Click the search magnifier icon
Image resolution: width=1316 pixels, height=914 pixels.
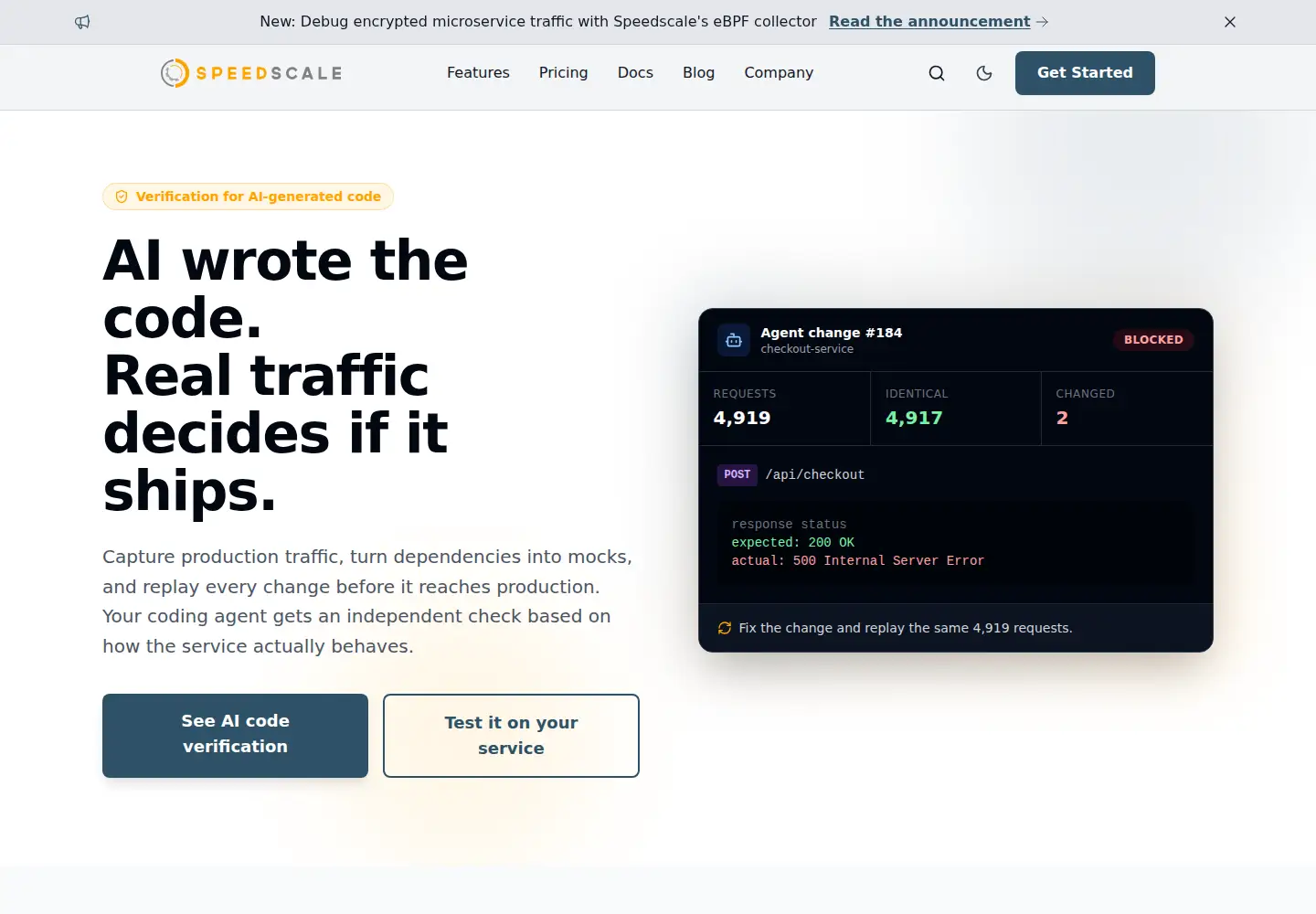click(x=937, y=73)
